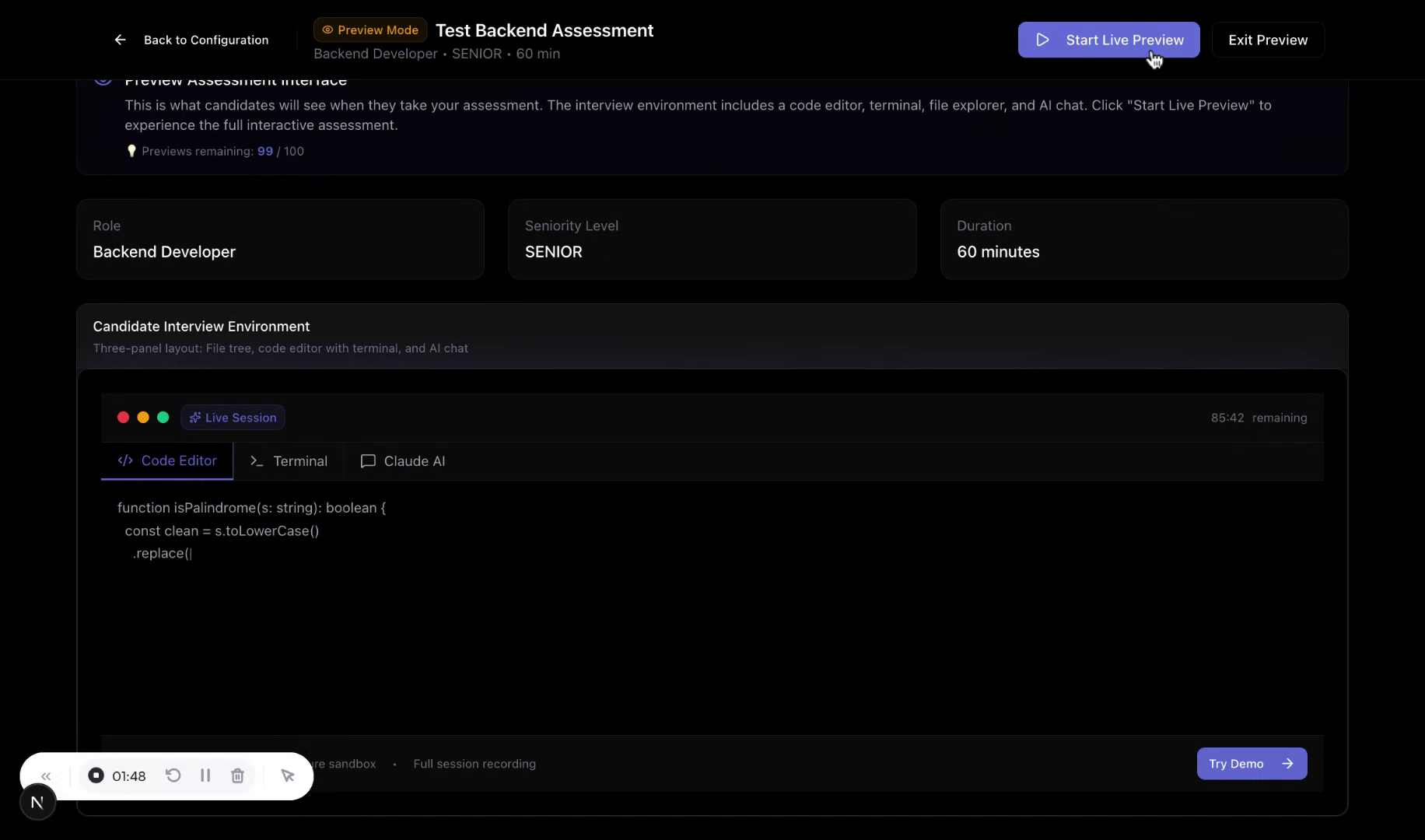The image size is (1425, 840).
Task: Click the back arrow next to Back to Configuration
Action: [120, 40]
